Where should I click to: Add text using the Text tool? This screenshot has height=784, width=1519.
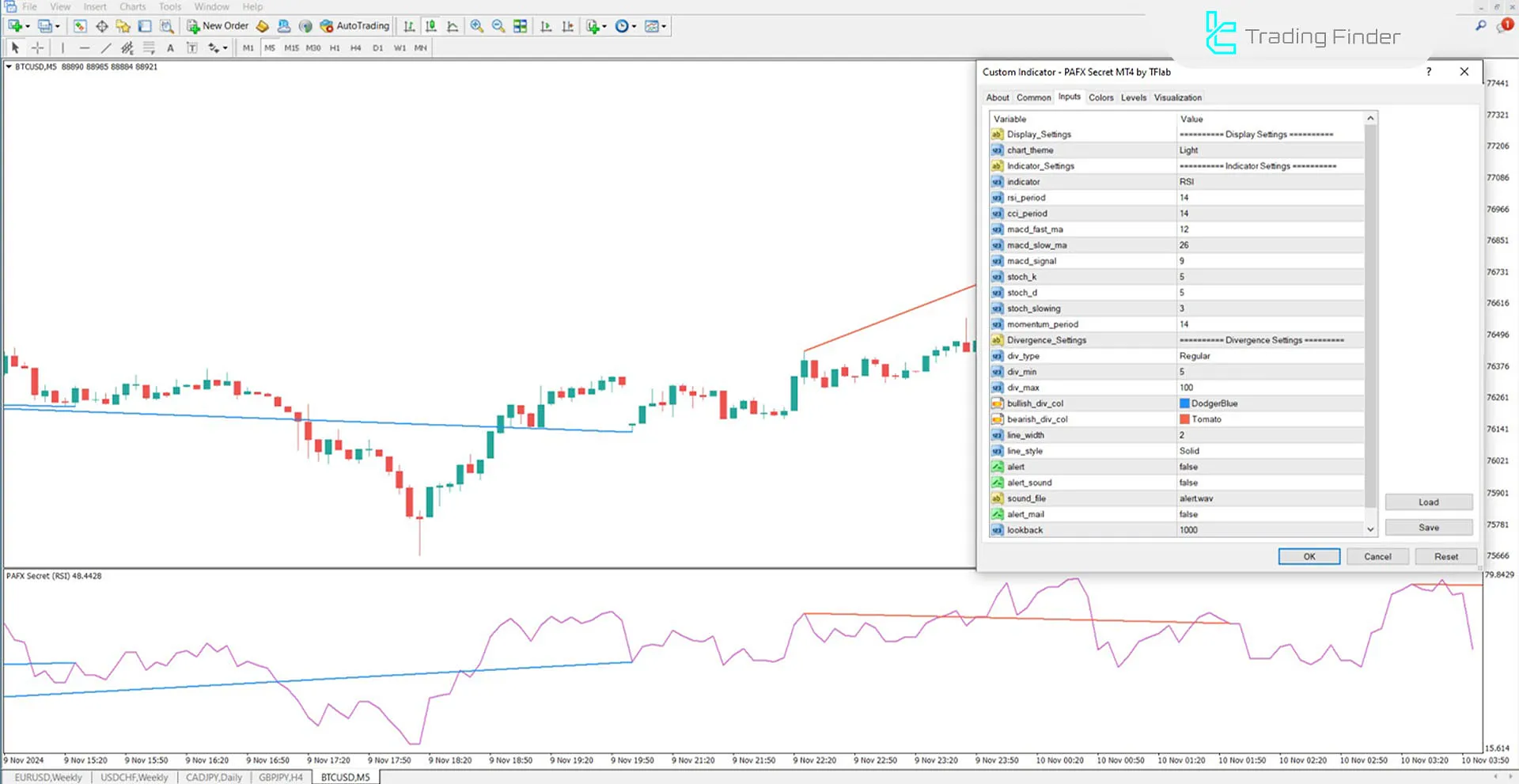[x=170, y=47]
